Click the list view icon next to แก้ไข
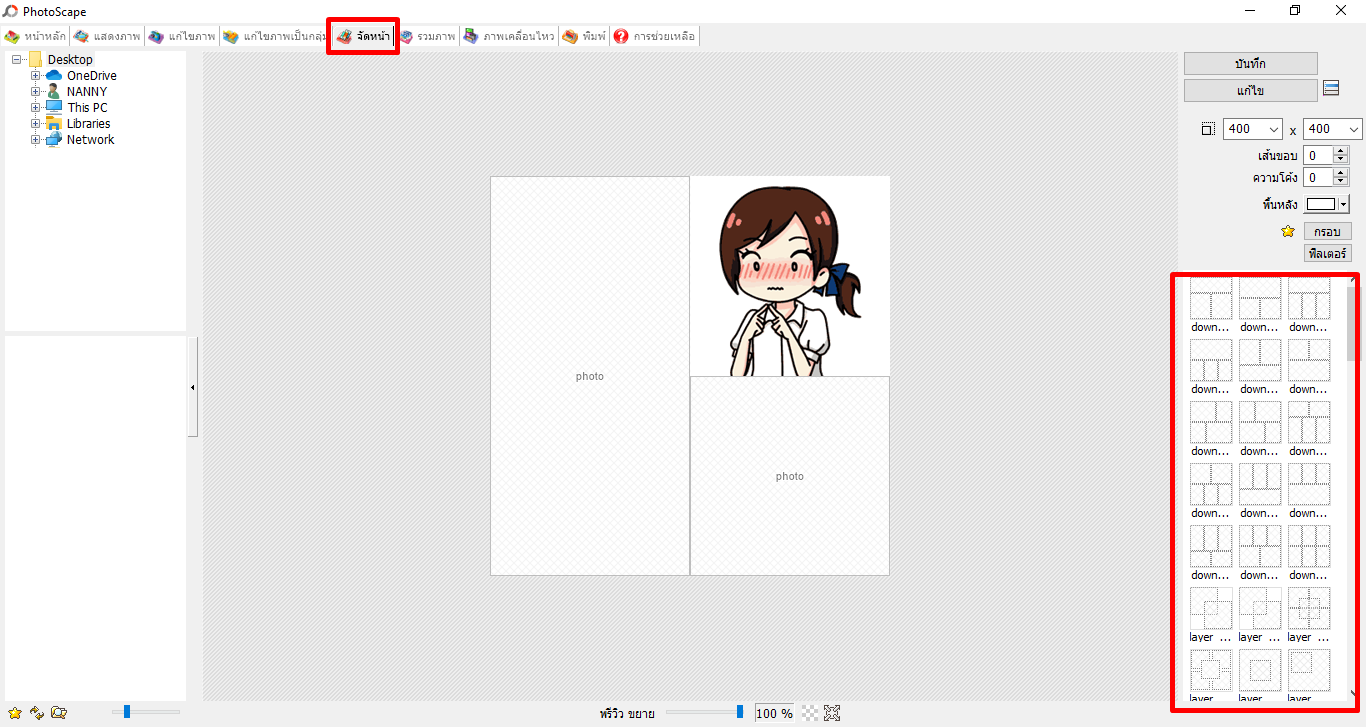Image resolution: width=1366 pixels, height=727 pixels. (x=1331, y=89)
